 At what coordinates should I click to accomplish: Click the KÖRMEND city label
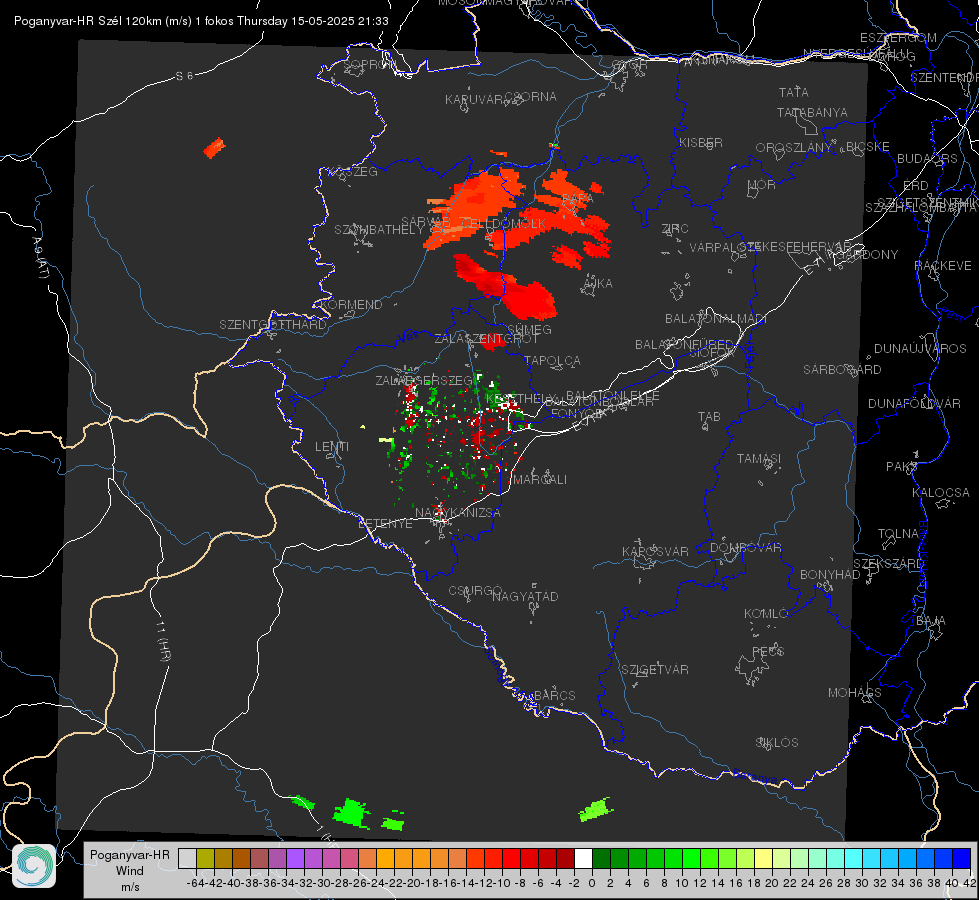pos(350,305)
